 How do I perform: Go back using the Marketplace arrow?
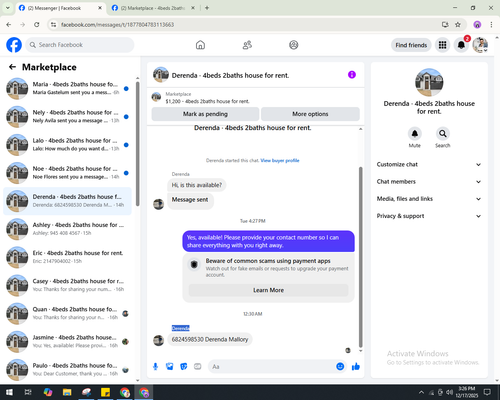click(x=12, y=67)
